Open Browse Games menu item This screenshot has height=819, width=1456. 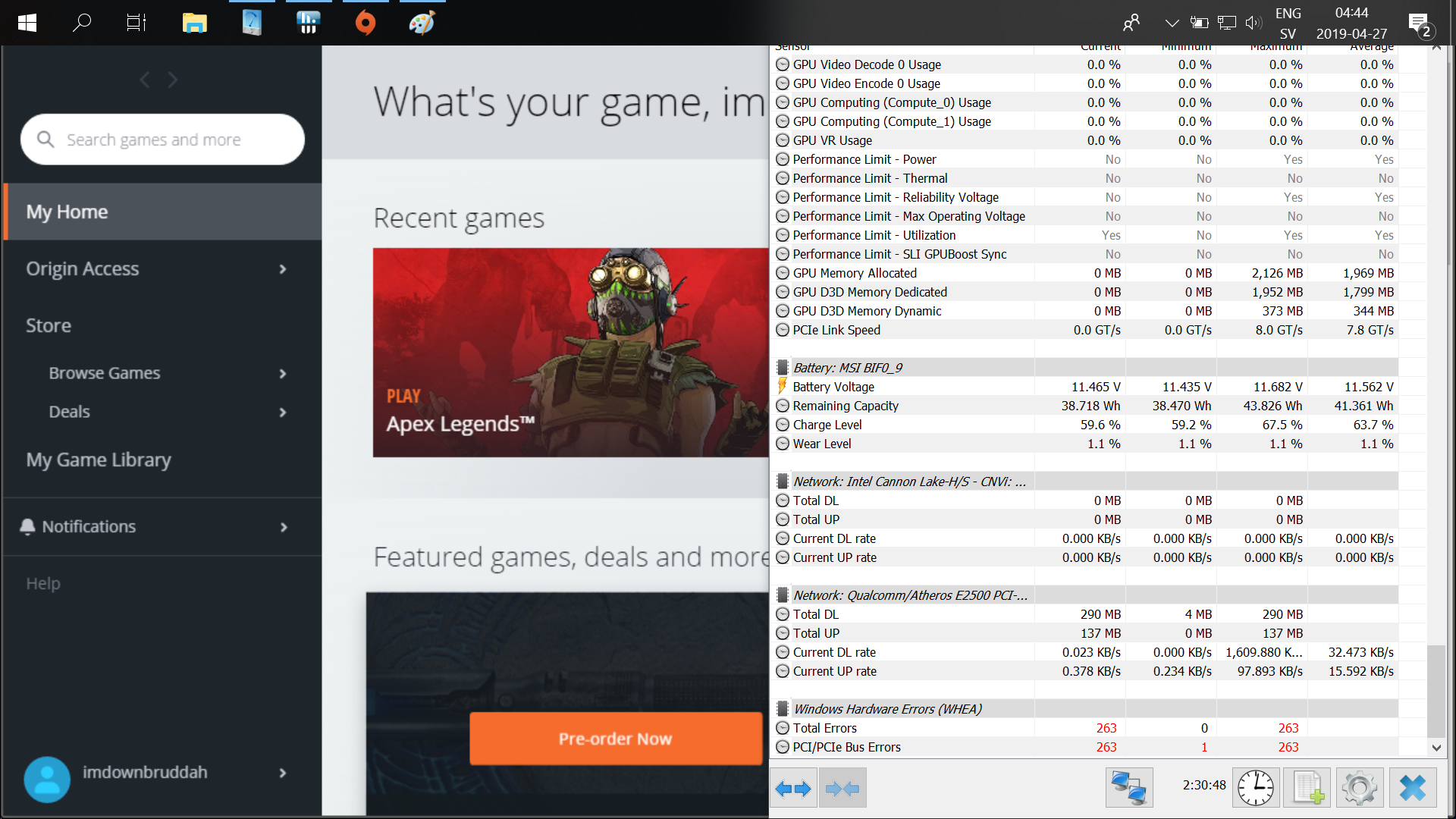(x=105, y=373)
